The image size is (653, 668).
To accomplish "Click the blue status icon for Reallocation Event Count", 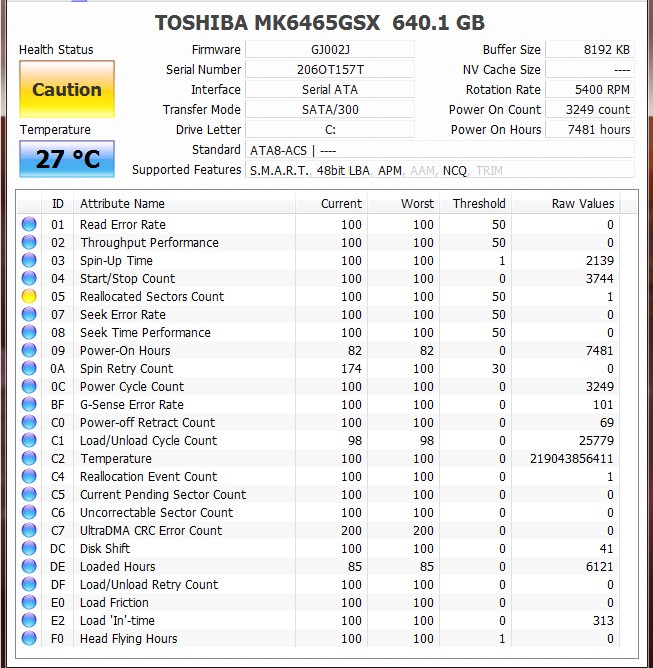I will 29,476.
